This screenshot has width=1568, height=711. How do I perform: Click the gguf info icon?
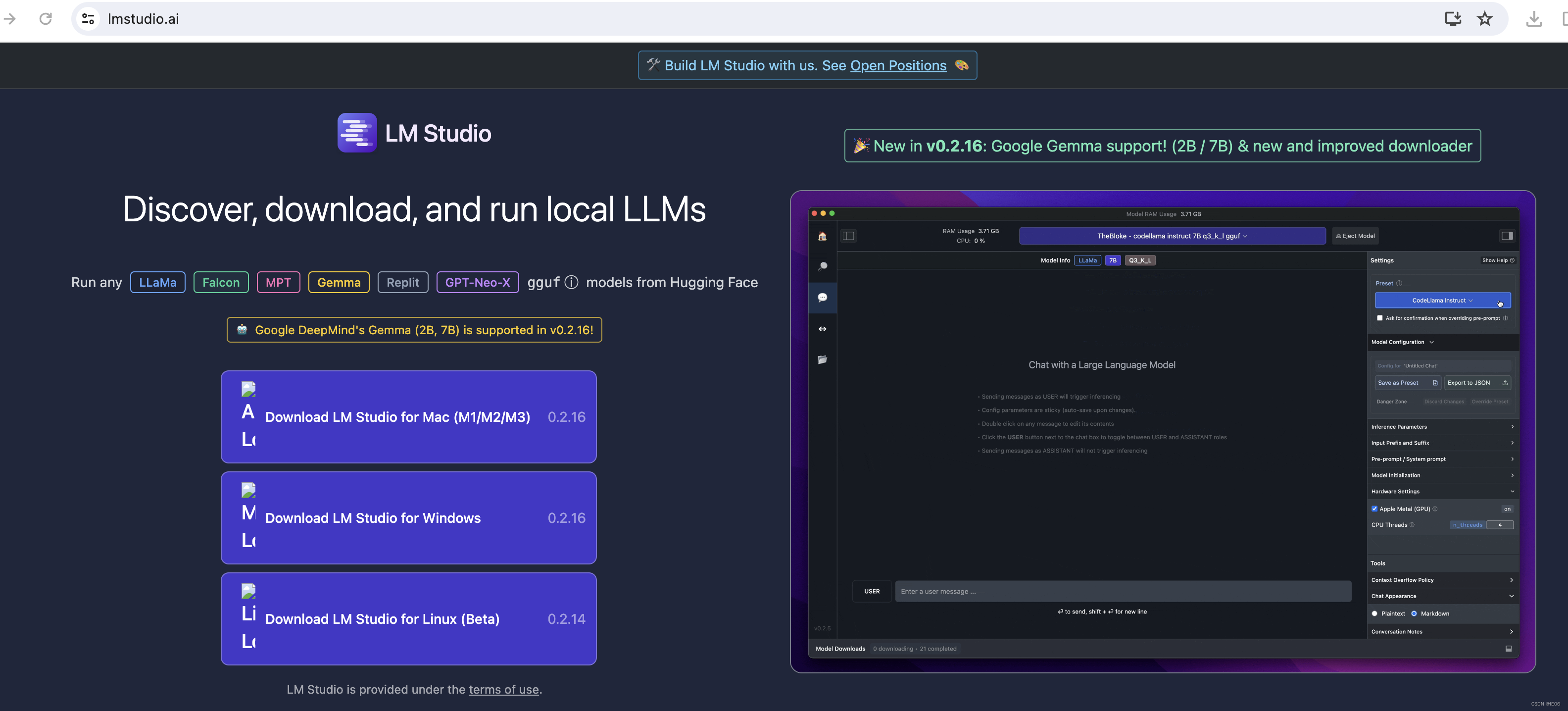click(x=571, y=282)
